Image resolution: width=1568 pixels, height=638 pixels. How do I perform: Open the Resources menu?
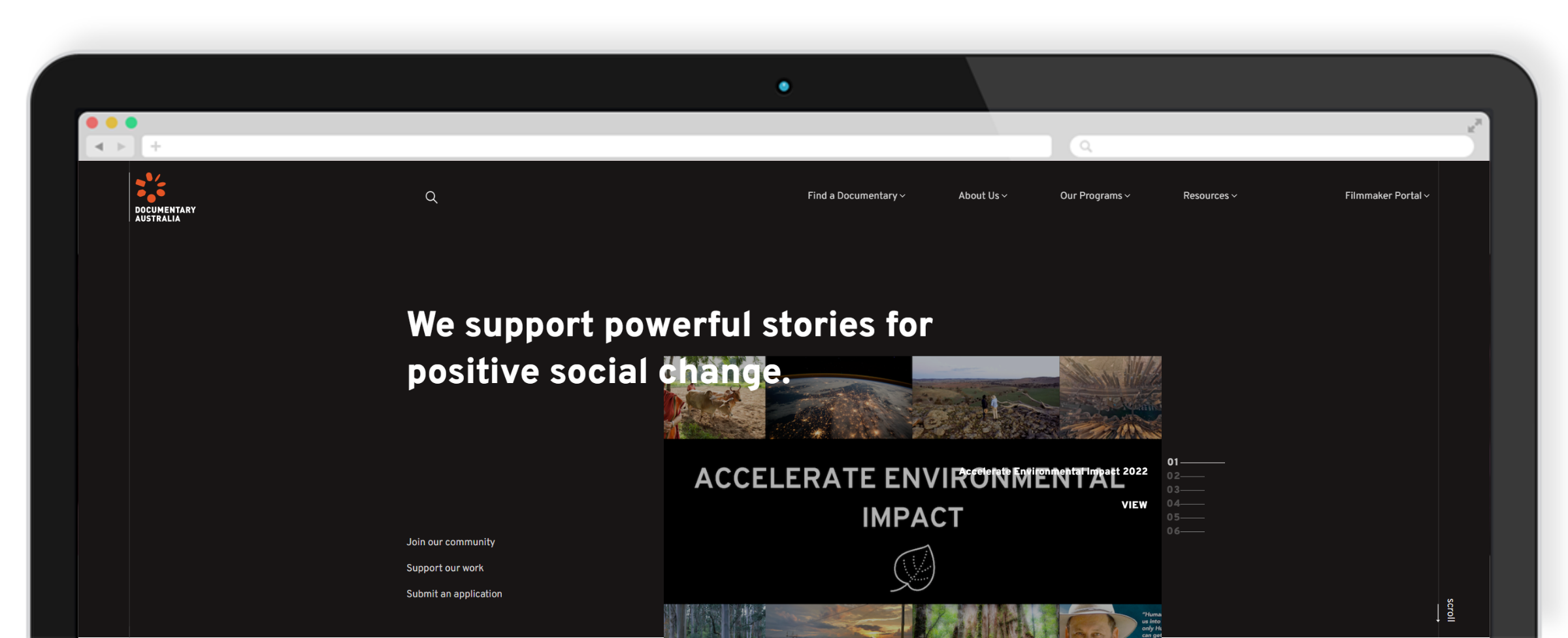click(1210, 195)
